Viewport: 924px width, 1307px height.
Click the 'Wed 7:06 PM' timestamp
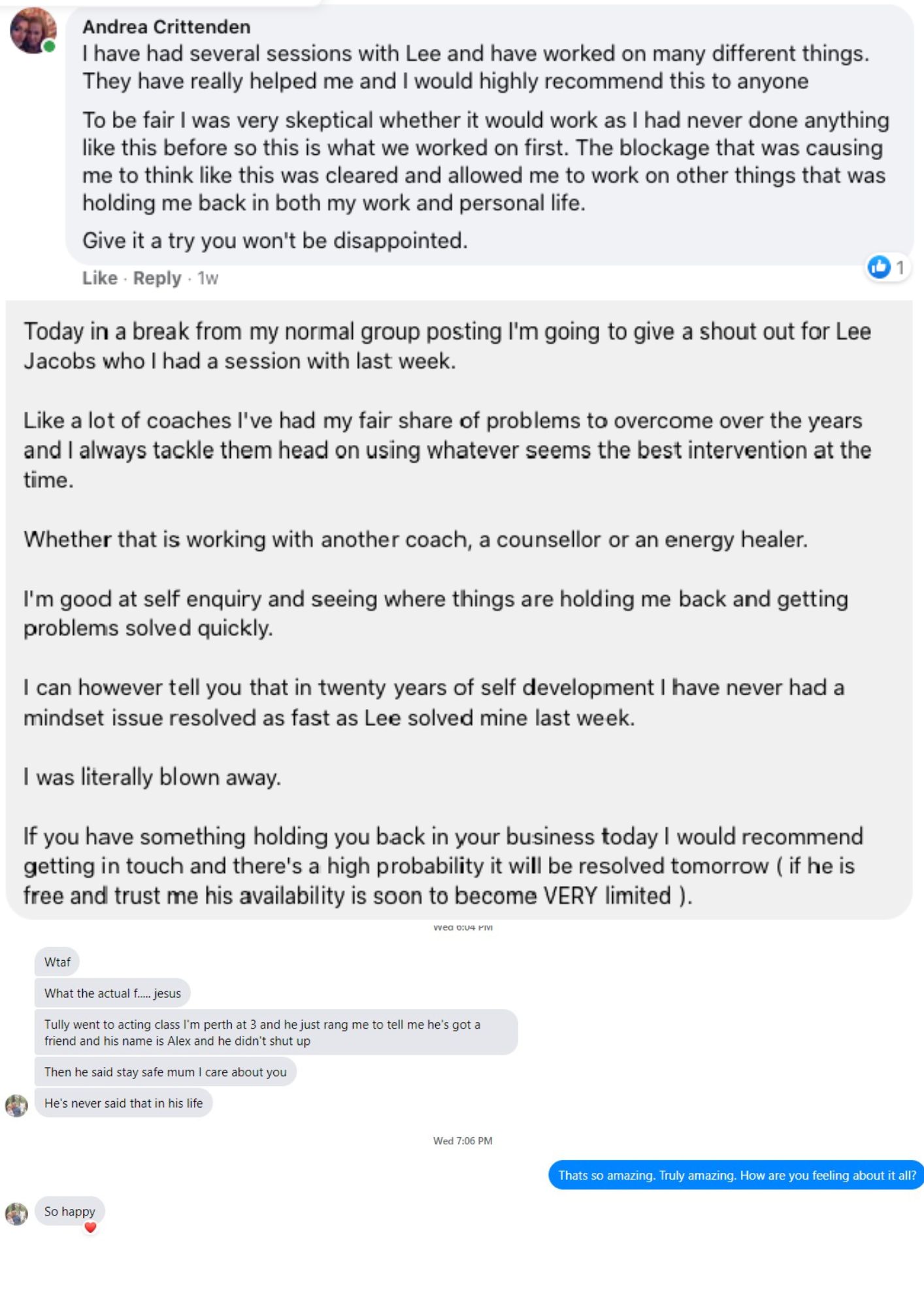pos(463,1140)
